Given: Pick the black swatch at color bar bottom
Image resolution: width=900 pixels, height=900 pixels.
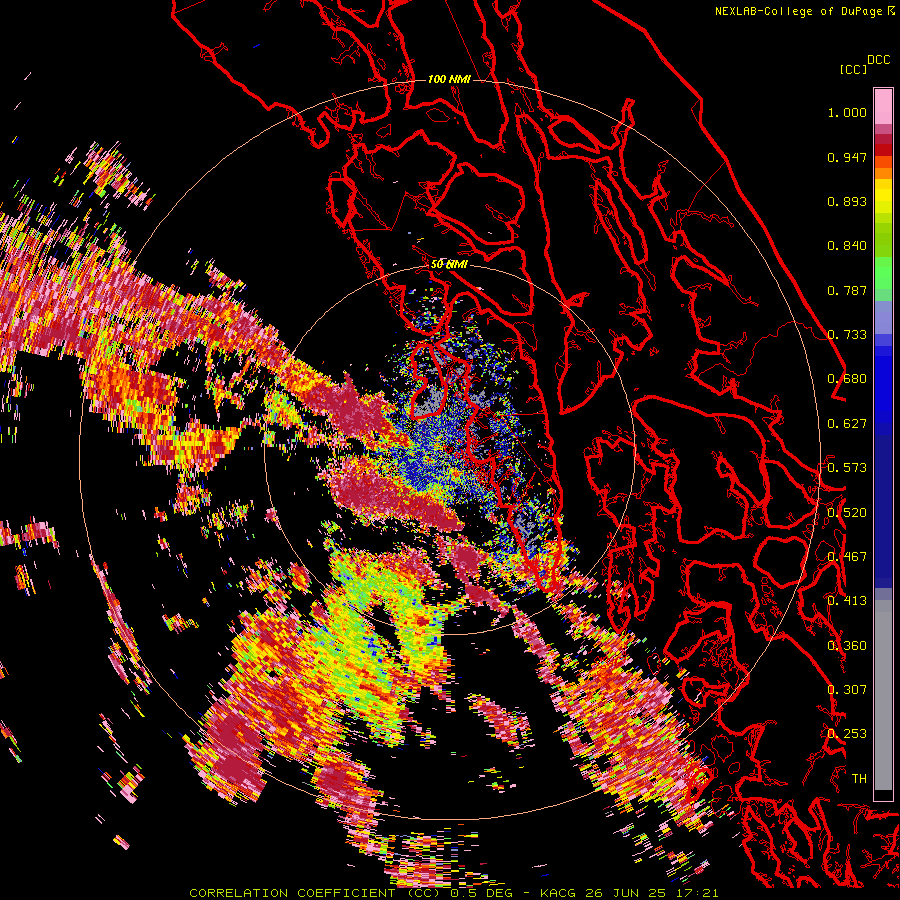Looking at the screenshot, I should coord(883,796).
